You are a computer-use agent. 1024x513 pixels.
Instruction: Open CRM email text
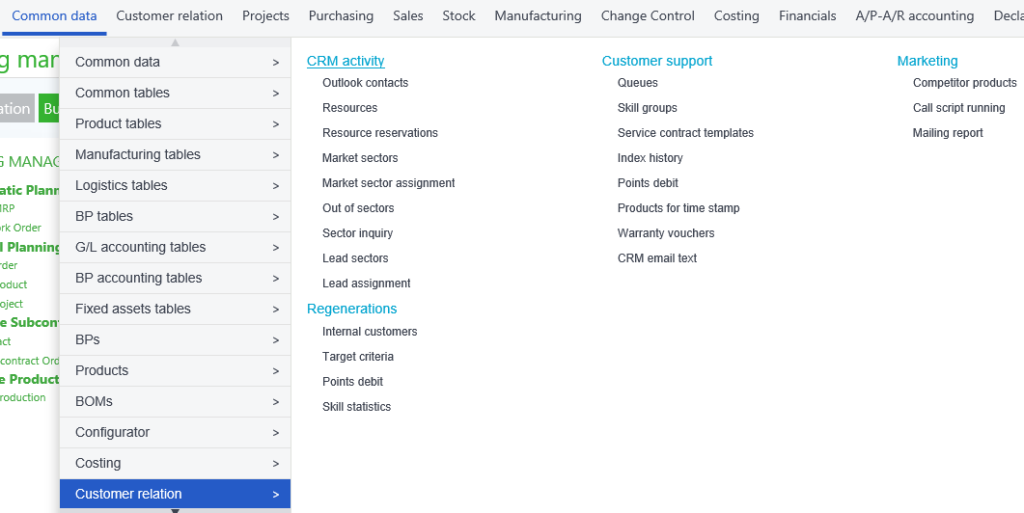[657, 258]
